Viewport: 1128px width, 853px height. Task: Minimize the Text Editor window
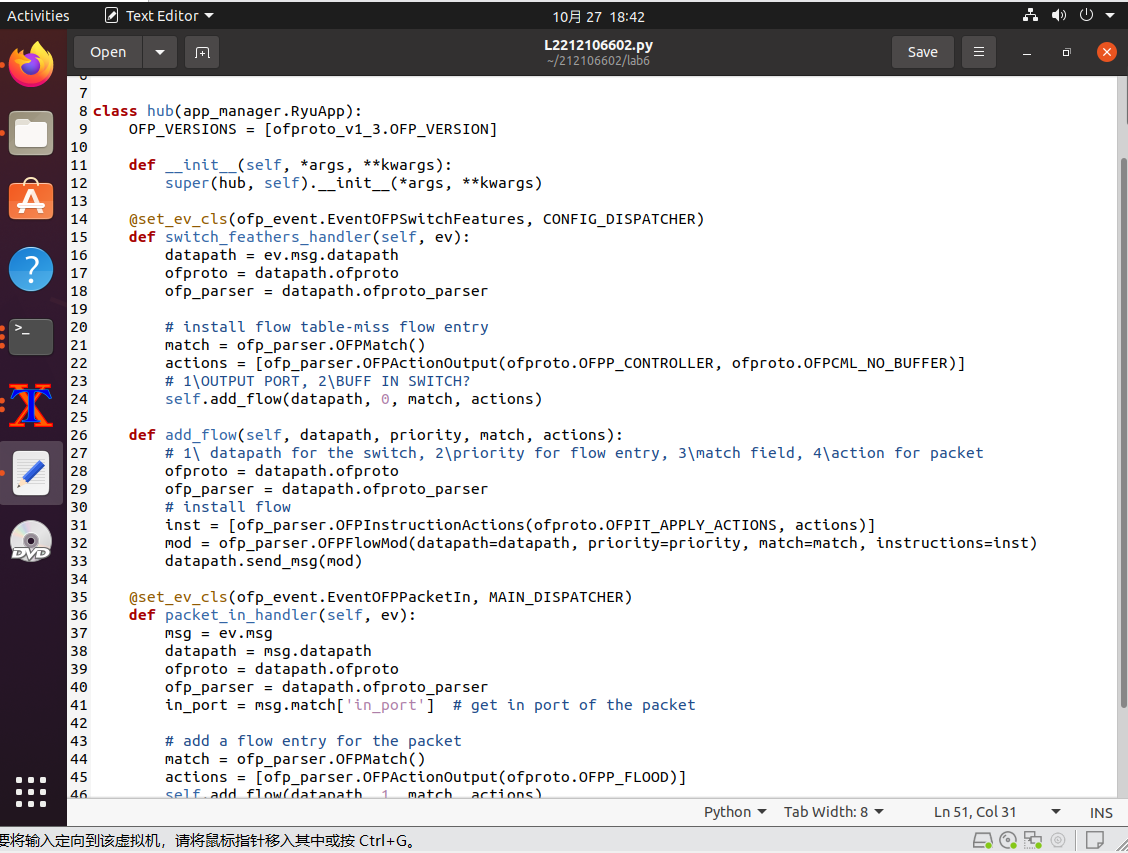click(x=1027, y=53)
